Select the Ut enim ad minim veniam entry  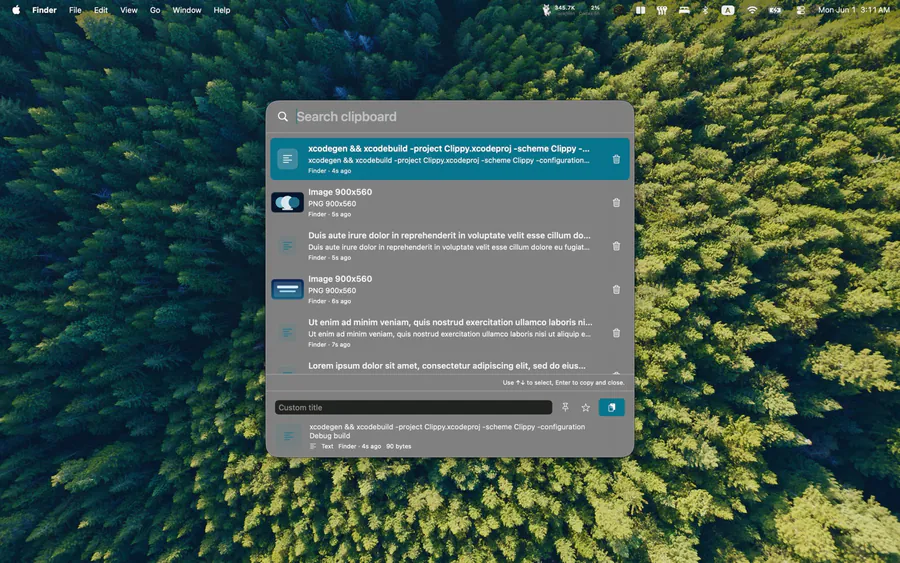(449, 333)
